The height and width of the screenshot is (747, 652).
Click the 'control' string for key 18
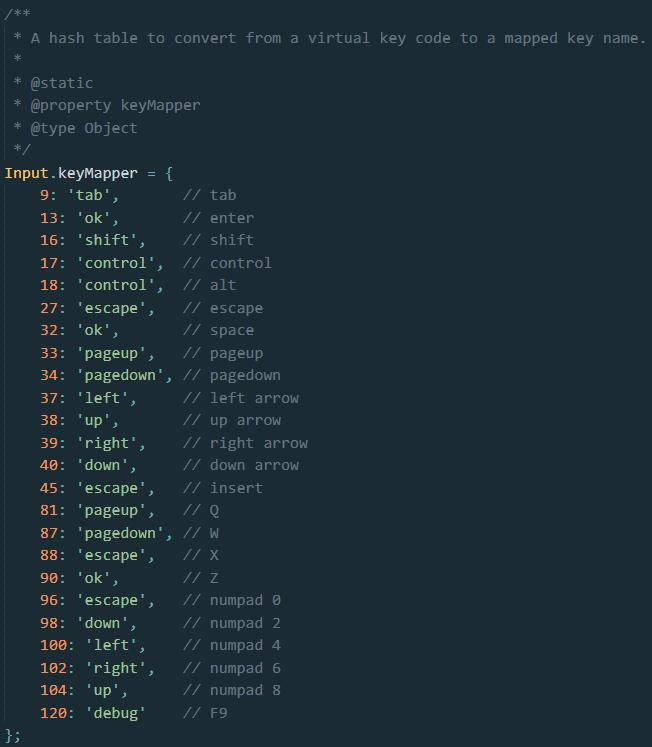pos(116,285)
